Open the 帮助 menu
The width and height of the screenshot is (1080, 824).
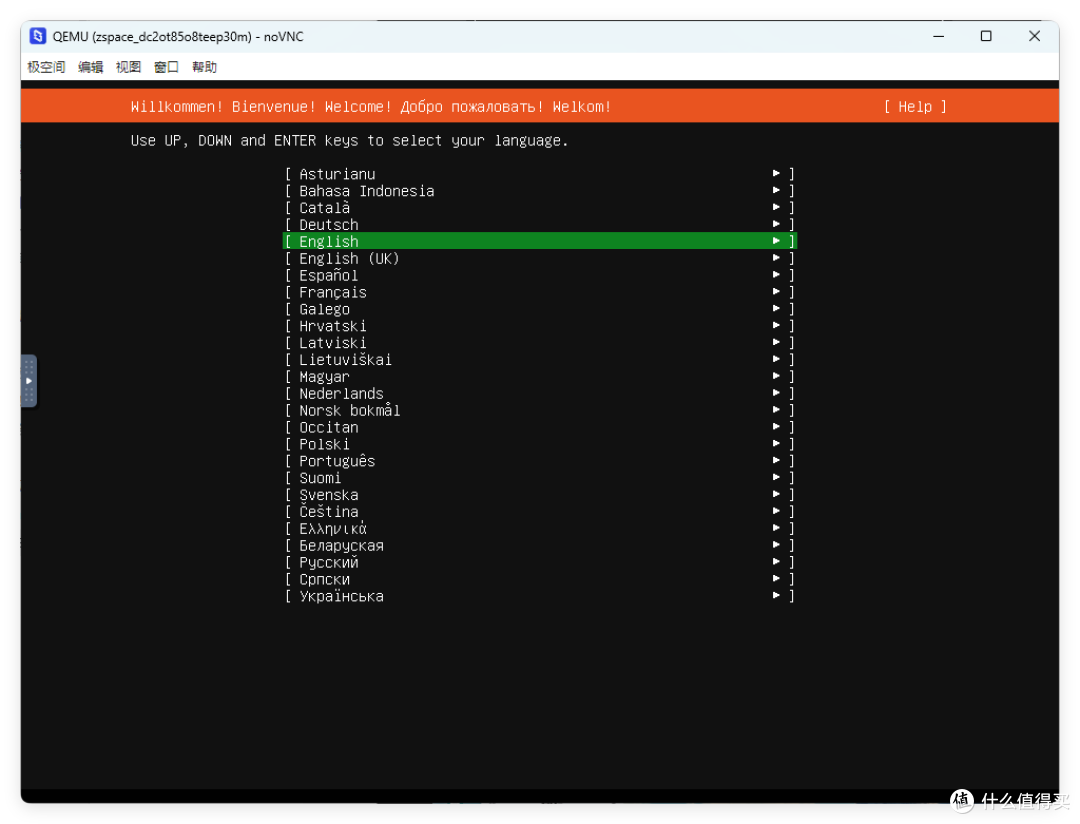[x=203, y=67]
